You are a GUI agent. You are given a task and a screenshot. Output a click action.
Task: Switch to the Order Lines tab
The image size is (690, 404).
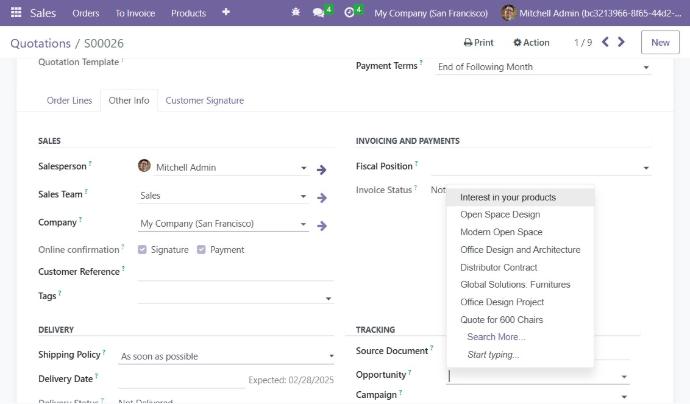click(x=70, y=100)
